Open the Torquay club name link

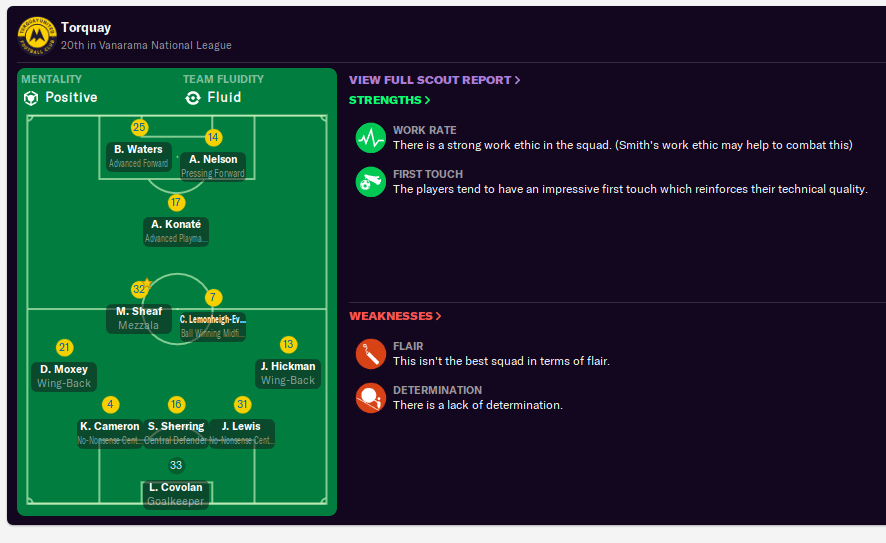(x=85, y=27)
